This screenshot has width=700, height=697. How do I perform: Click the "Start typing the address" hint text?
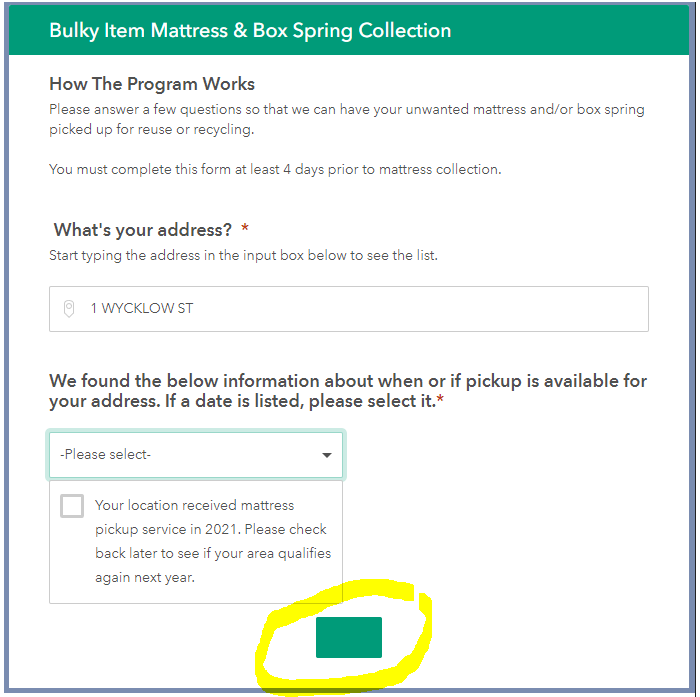coord(243,255)
